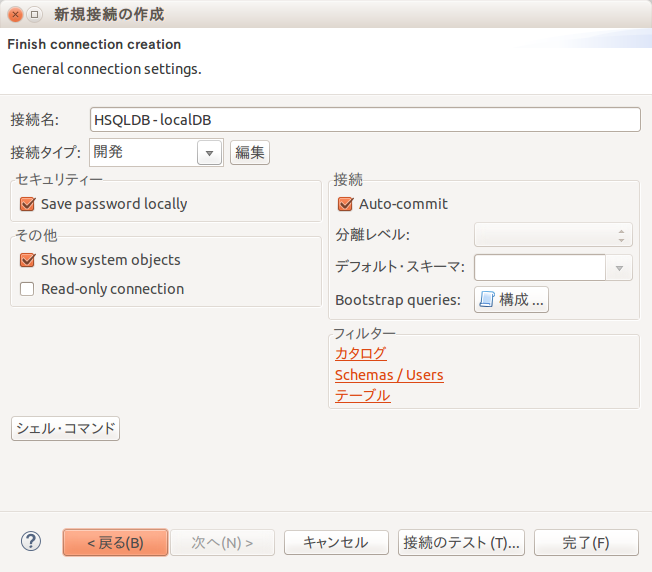Toggle Auto-commit checkbox
The image size is (652, 572).
click(x=346, y=204)
